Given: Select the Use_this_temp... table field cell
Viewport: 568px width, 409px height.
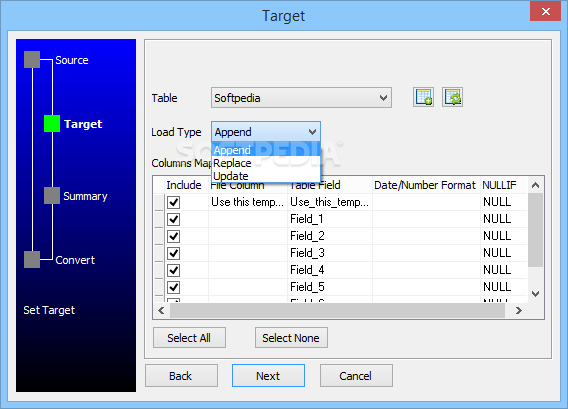Looking at the screenshot, I should coord(330,202).
